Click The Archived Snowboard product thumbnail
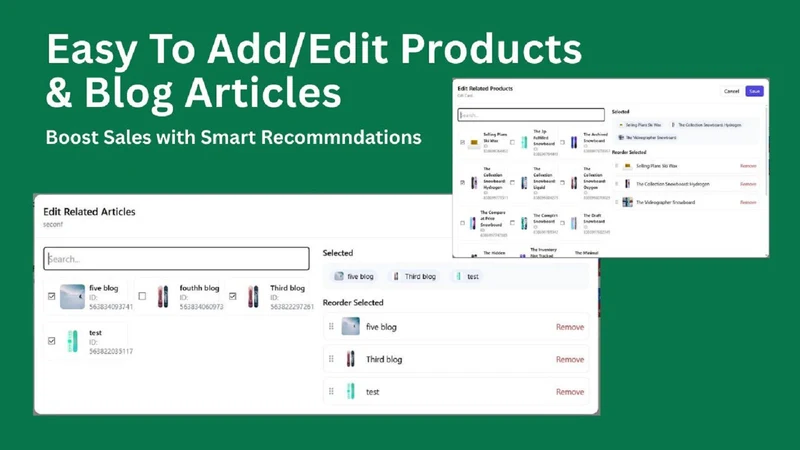Screen dimensions: 800x450 point(574,143)
